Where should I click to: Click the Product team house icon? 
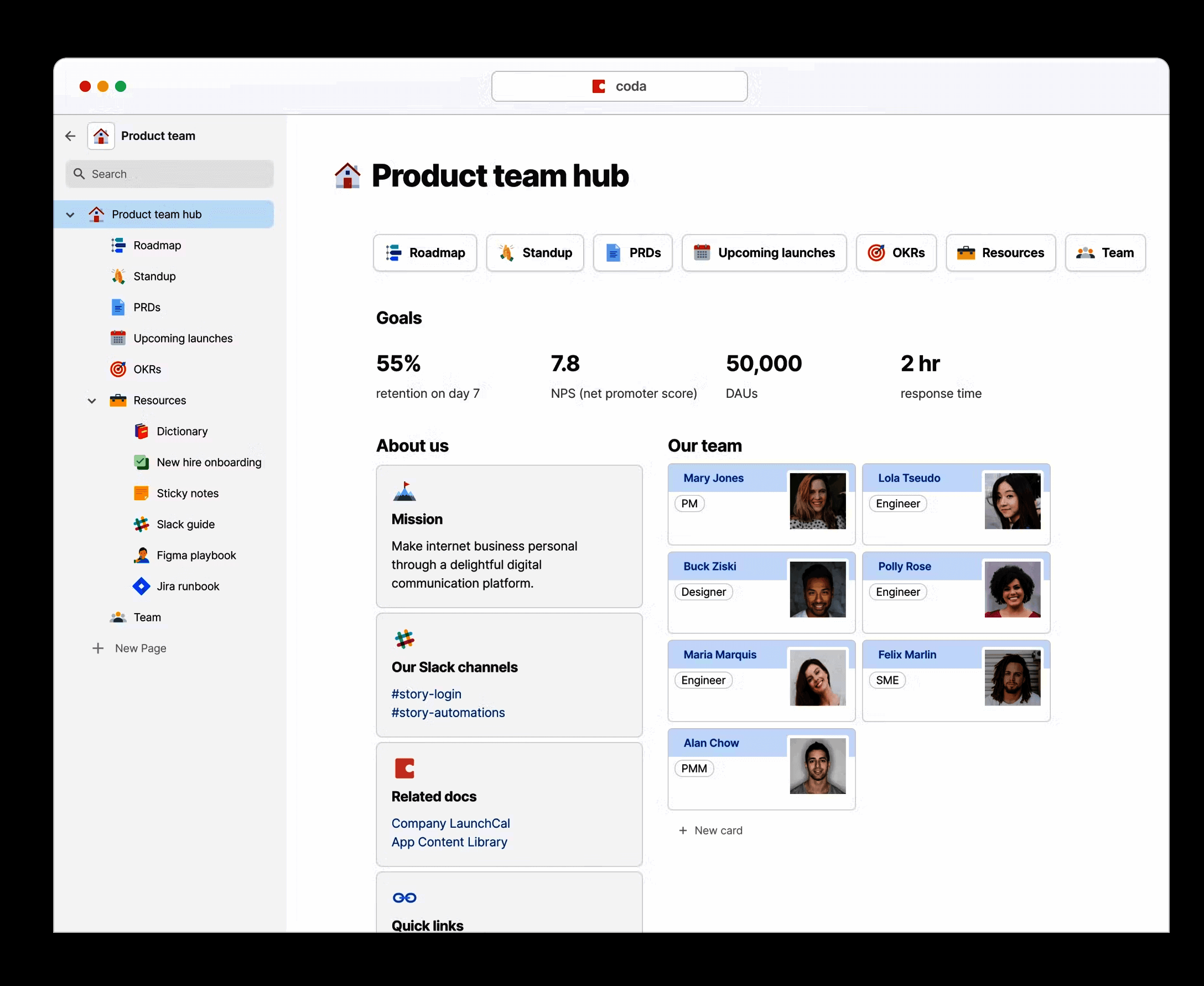click(x=101, y=136)
